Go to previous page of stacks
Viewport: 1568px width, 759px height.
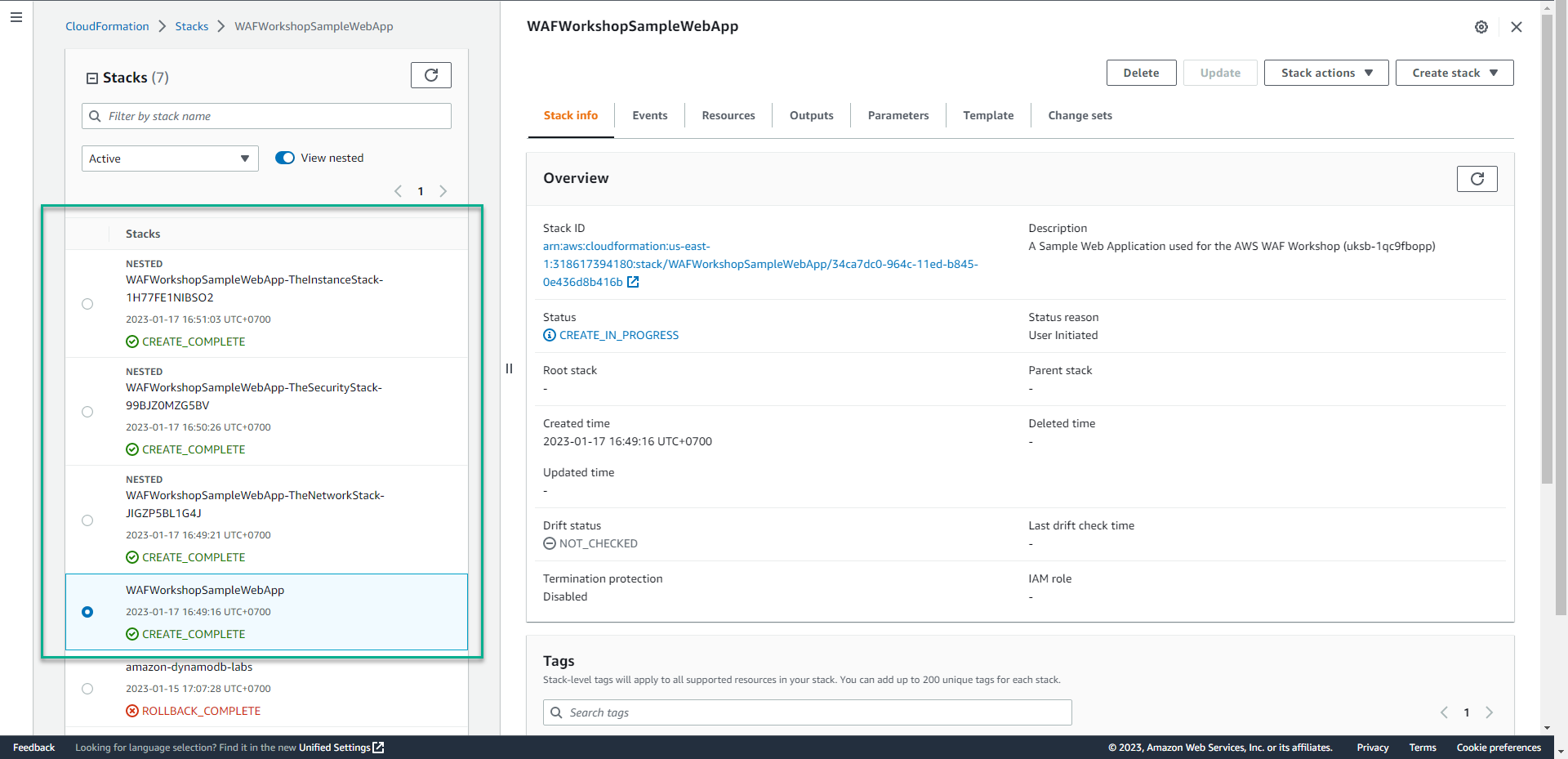[x=398, y=191]
